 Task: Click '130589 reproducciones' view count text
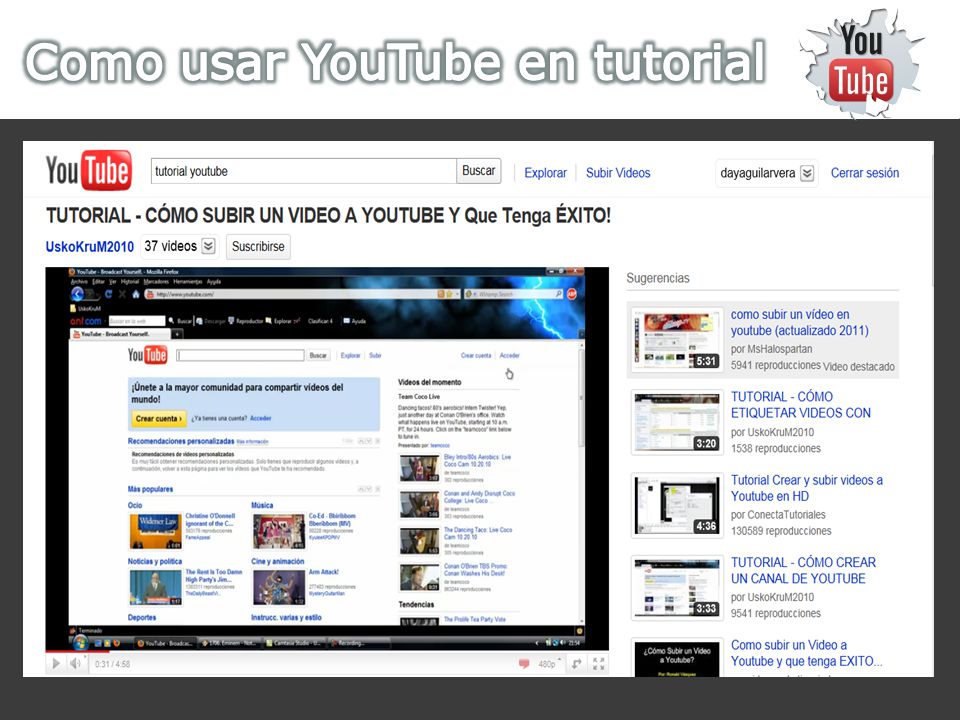[x=781, y=531]
